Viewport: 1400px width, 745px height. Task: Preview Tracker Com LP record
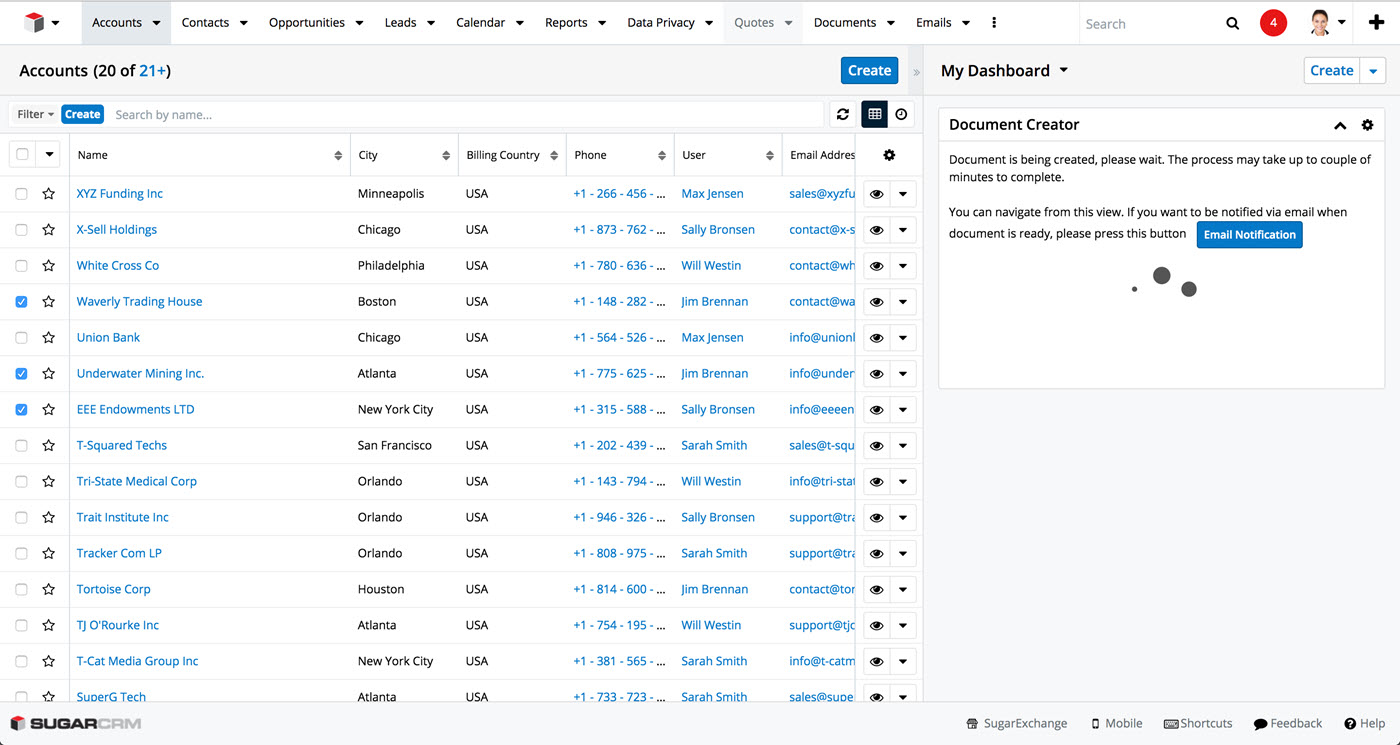tap(876, 554)
